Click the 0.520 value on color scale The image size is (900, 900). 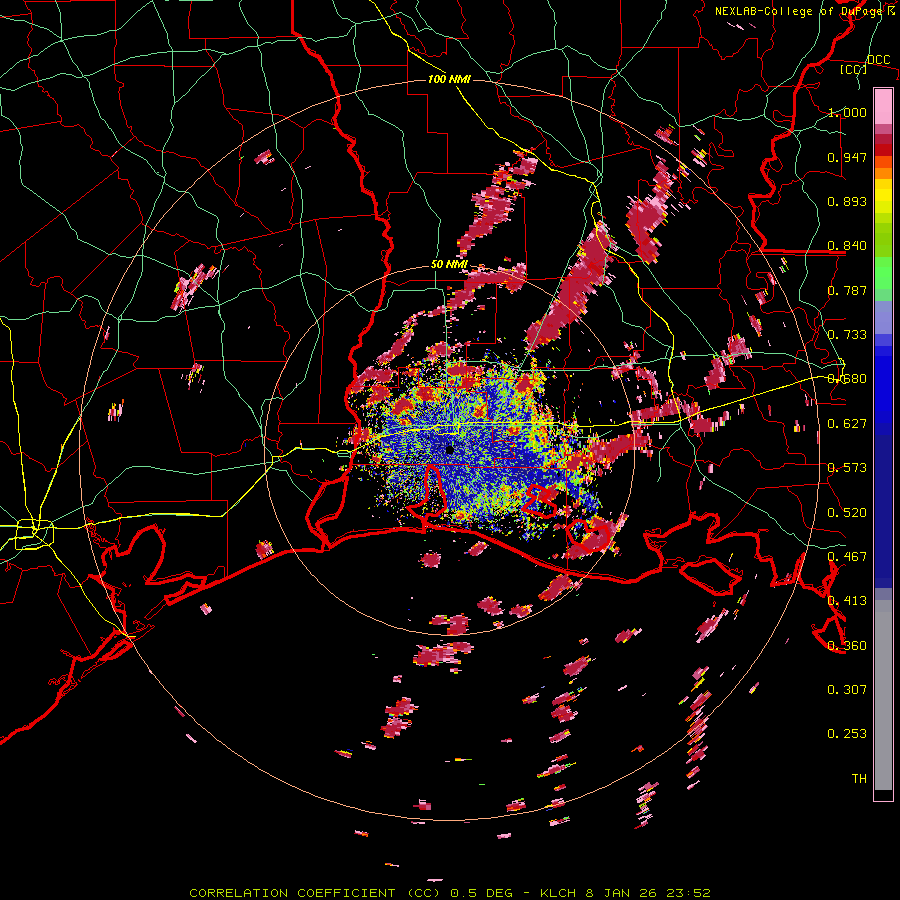[847, 512]
